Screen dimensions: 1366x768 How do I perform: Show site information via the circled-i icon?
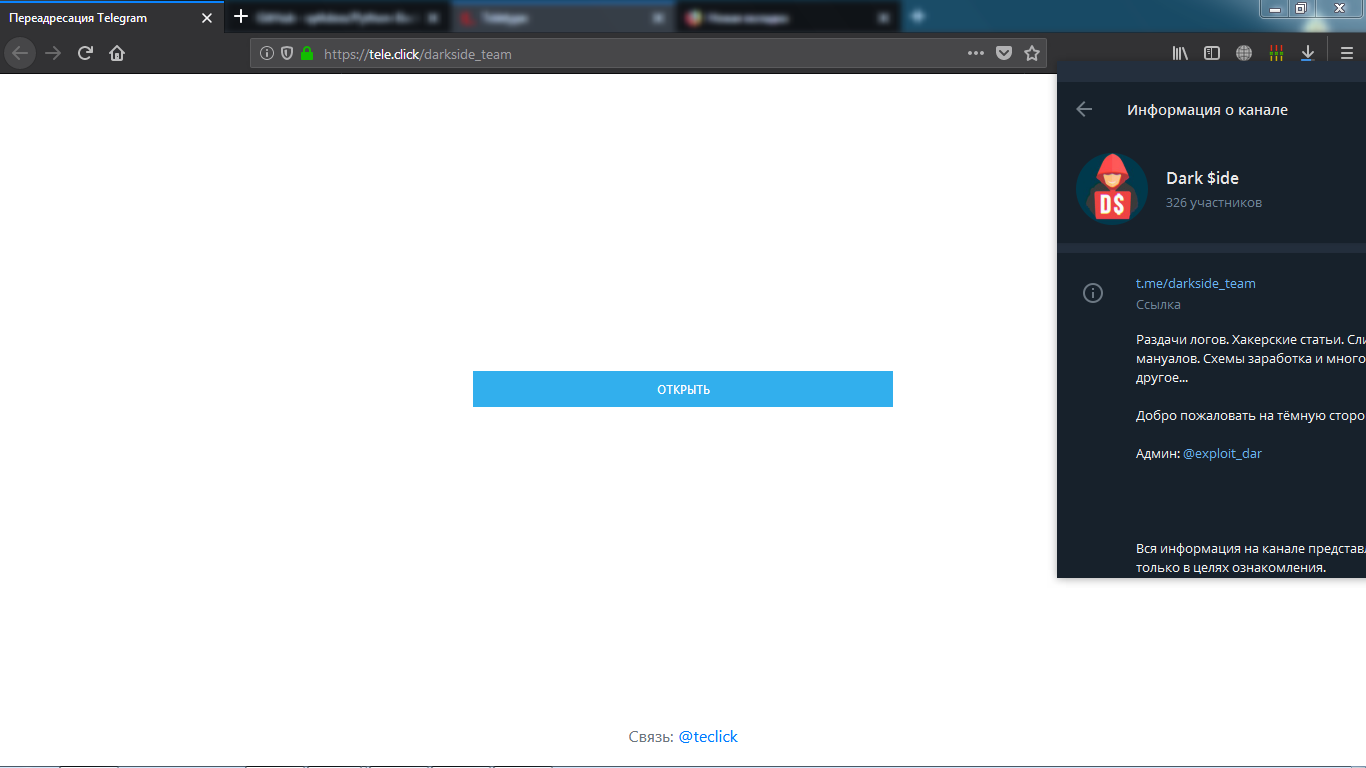click(x=267, y=54)
